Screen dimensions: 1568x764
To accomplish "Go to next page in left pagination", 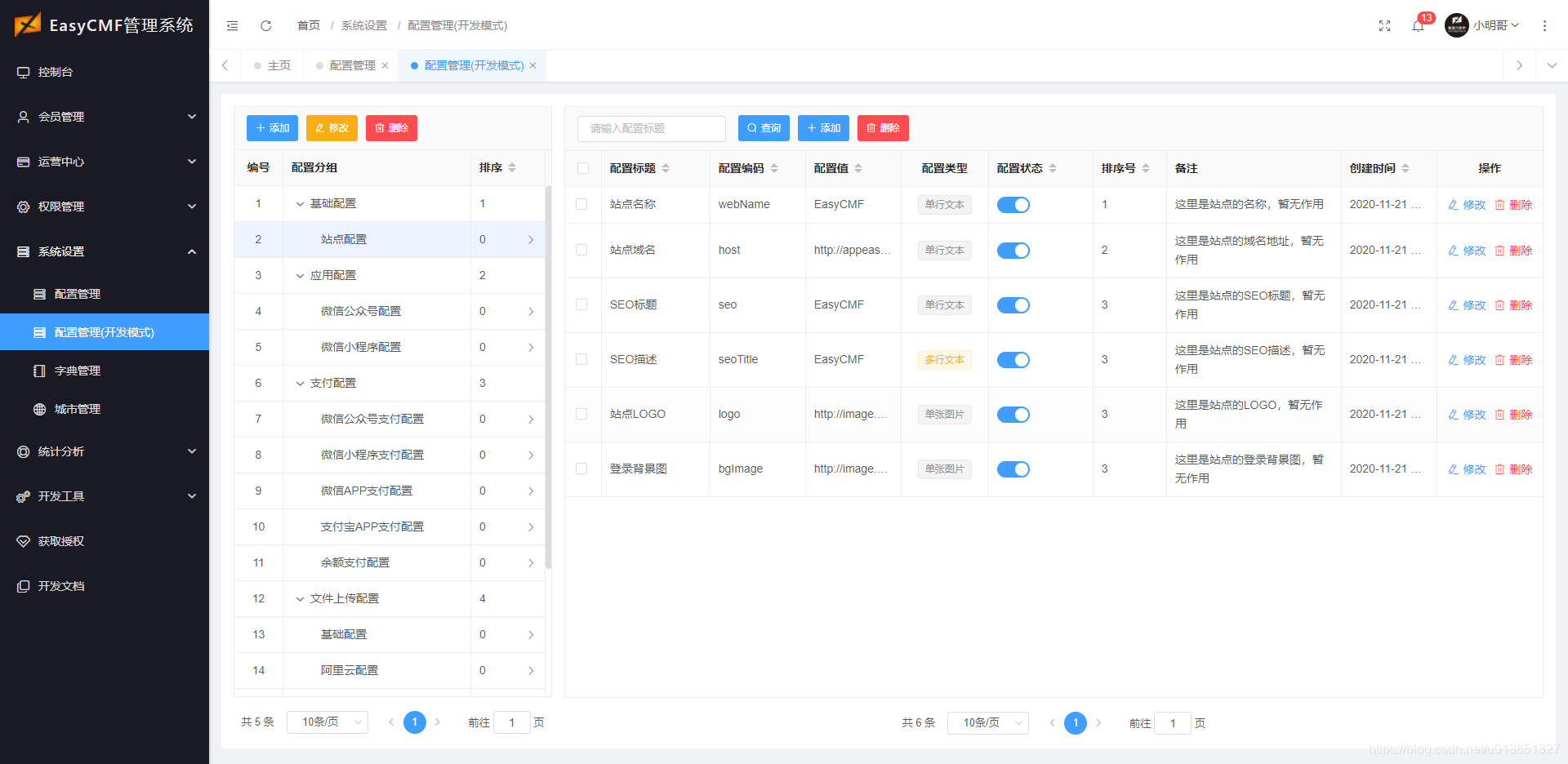I will [x=438, y=722].
